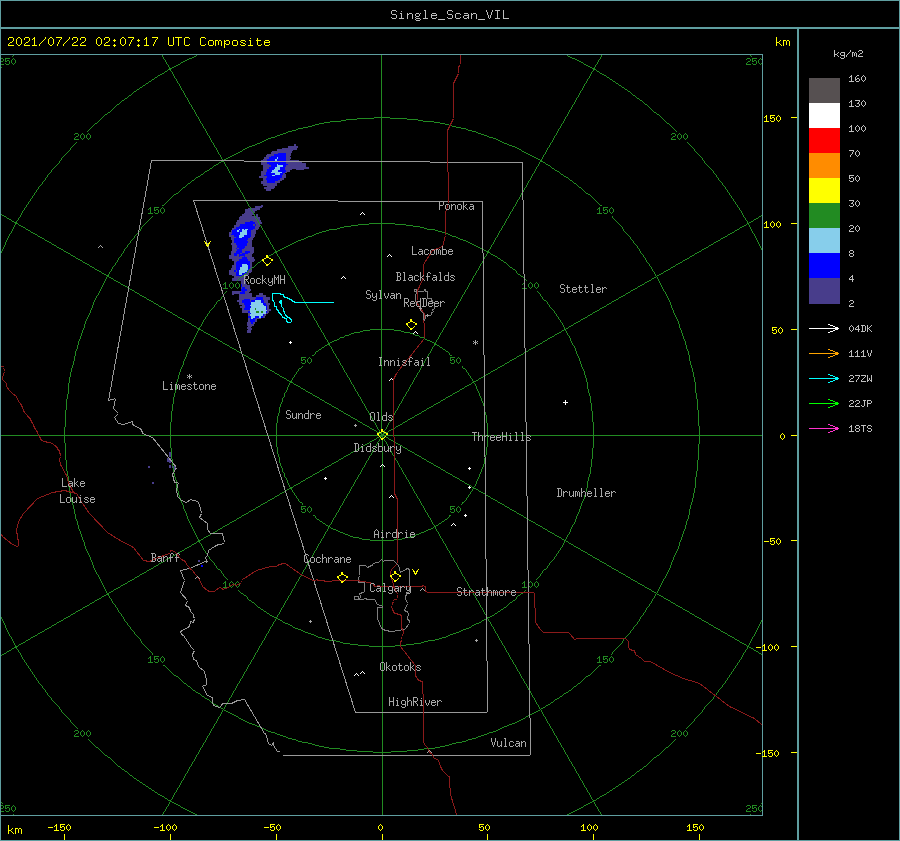900x841 pixels.
Task: Click the white plus marker east of ThreeHills
Action: pos(565,402)
